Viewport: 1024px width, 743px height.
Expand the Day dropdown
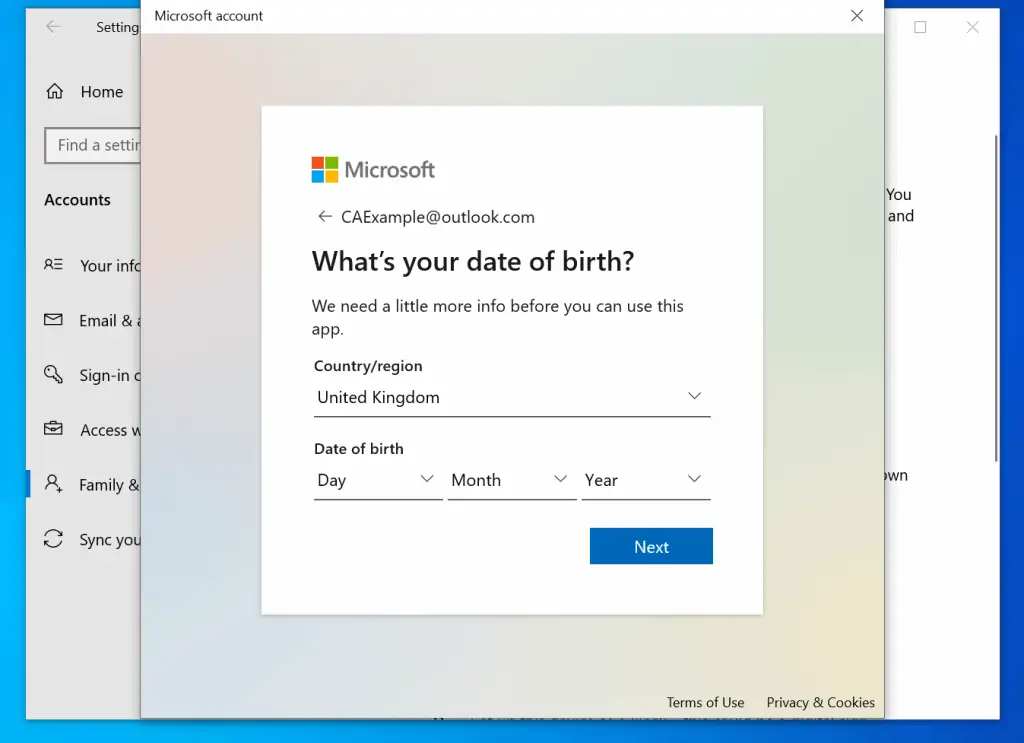377,480
